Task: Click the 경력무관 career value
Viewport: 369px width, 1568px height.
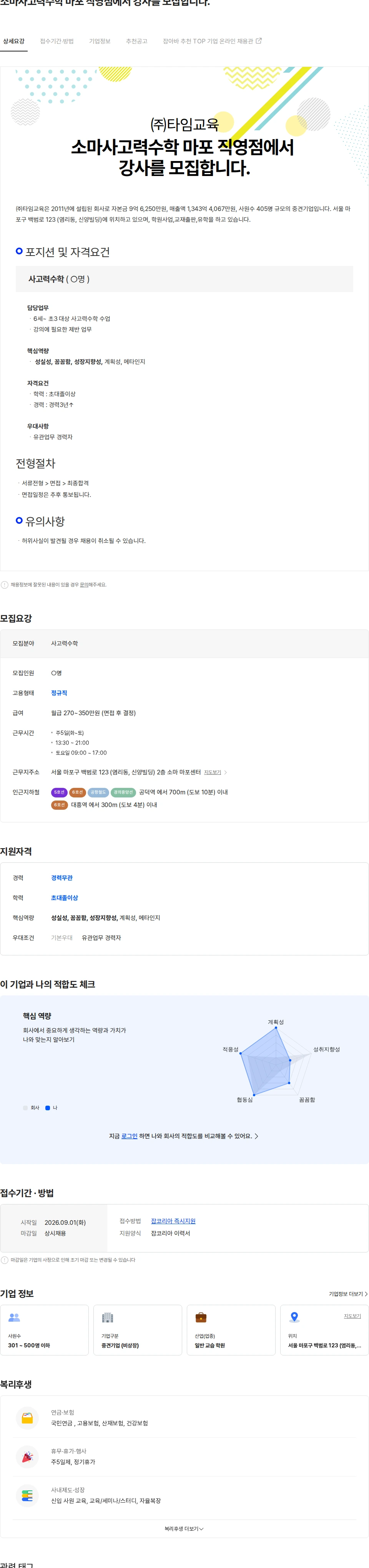Action: click(x=61, y=878)
